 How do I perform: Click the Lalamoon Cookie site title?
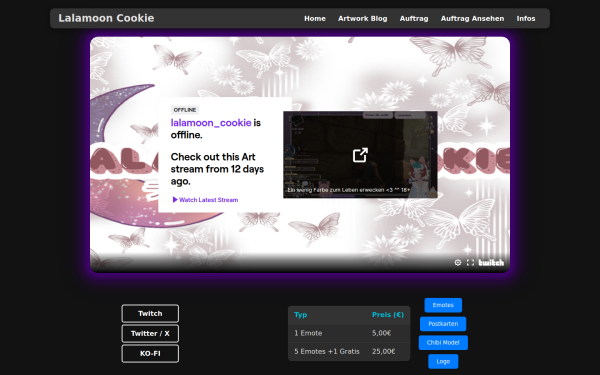(x=106, y=18)
